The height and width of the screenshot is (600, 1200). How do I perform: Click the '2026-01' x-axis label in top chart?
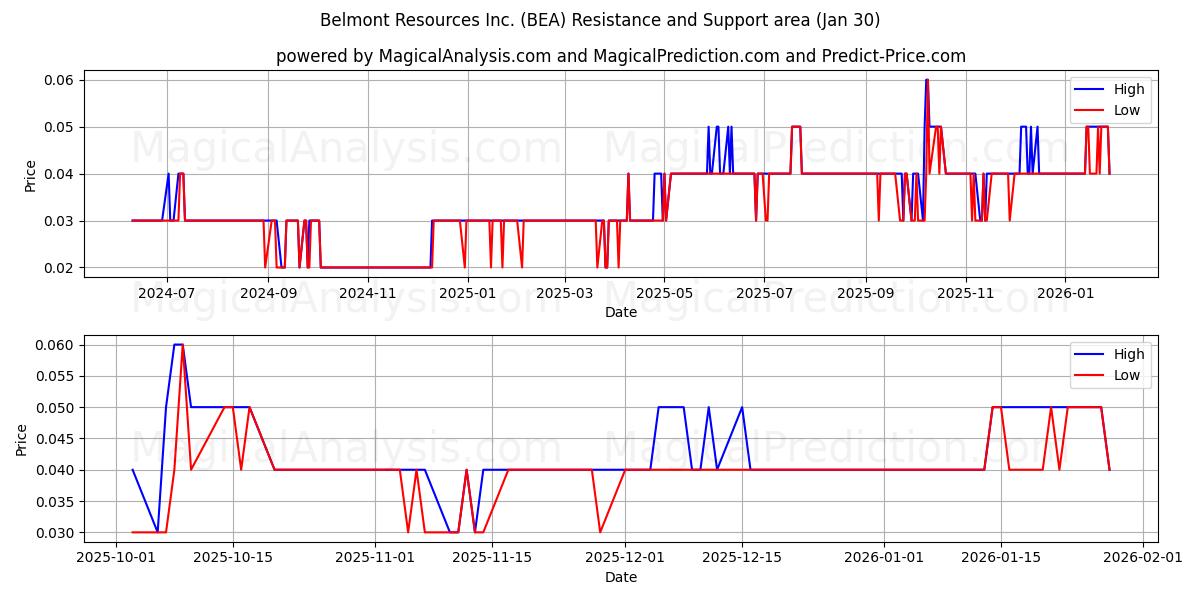tap(1065, 294)
